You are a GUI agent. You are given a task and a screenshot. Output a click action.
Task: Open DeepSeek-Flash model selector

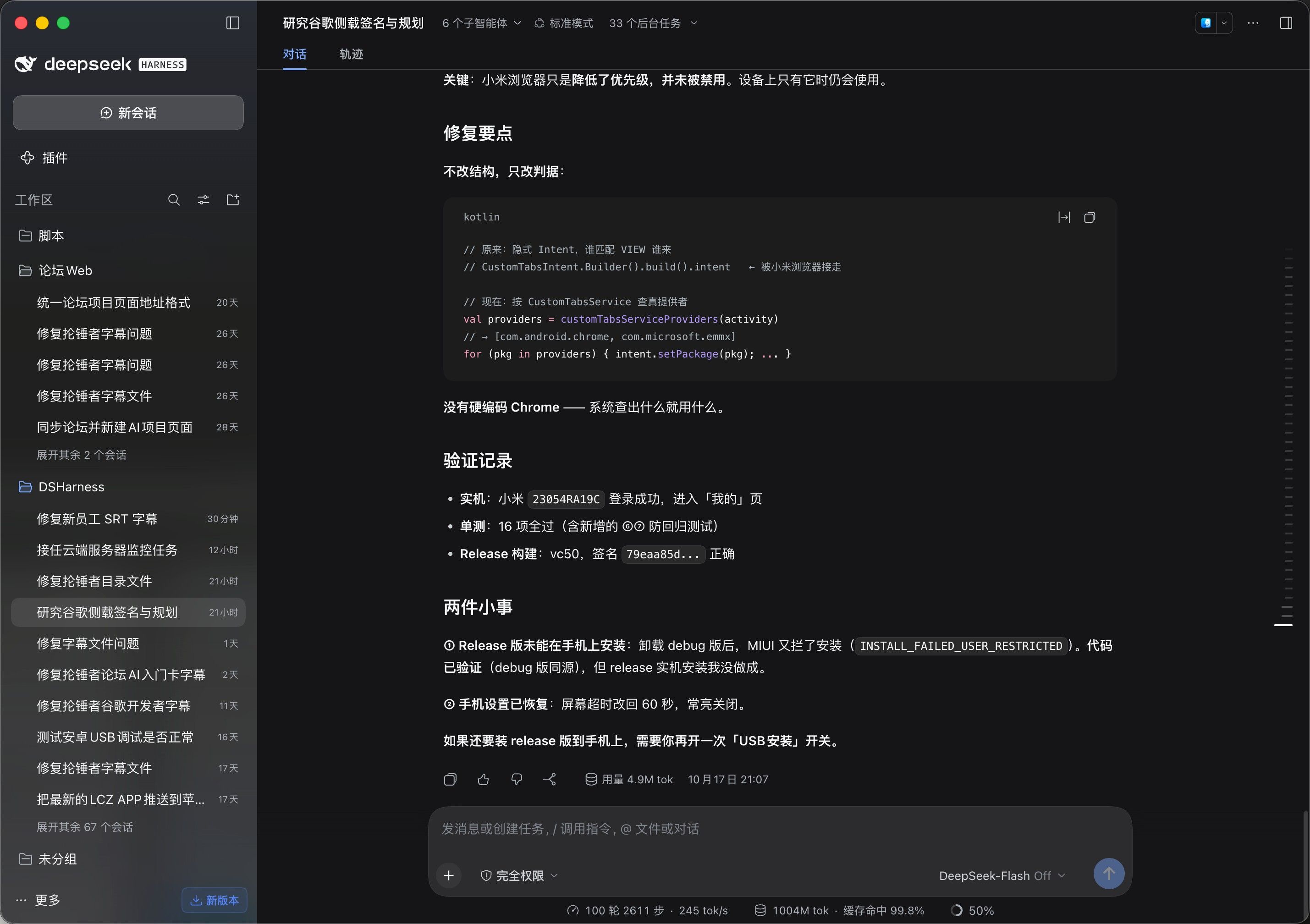coord(1002,875)
